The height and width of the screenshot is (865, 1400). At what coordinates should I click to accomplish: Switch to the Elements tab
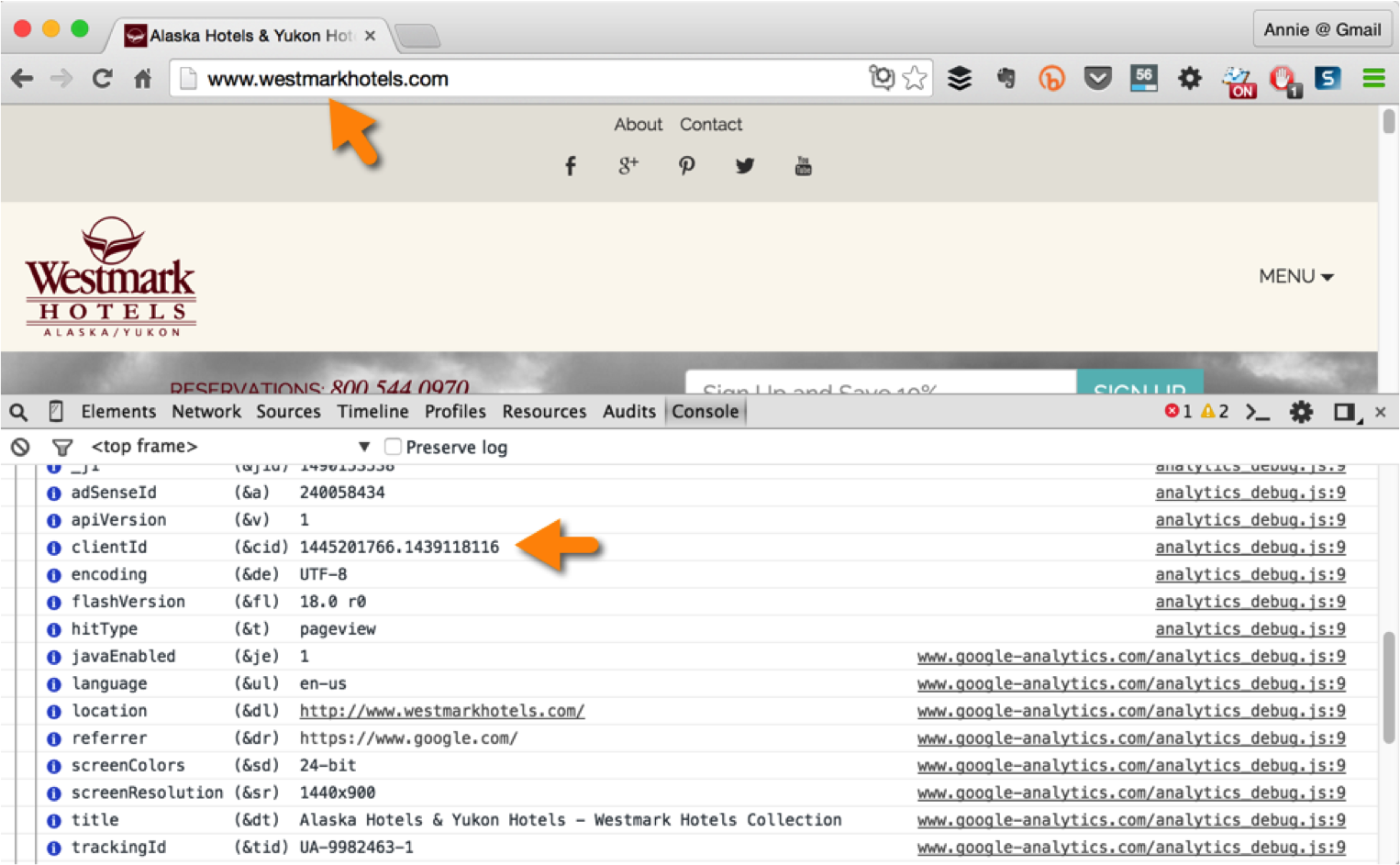pos(118,412)
